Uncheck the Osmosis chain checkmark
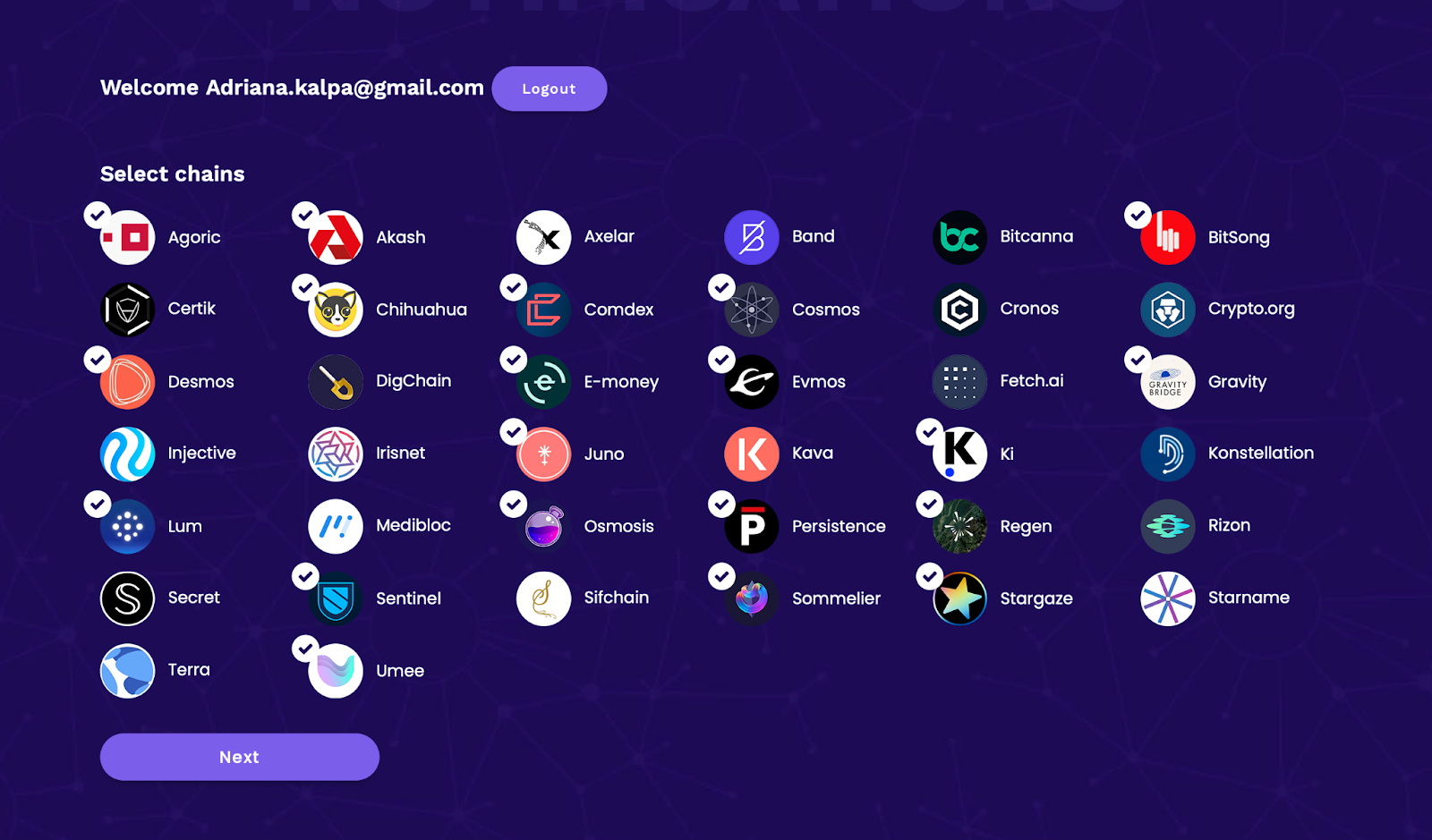The width and height of the screenshot is (1432, 840). click(x=513, y=504)
